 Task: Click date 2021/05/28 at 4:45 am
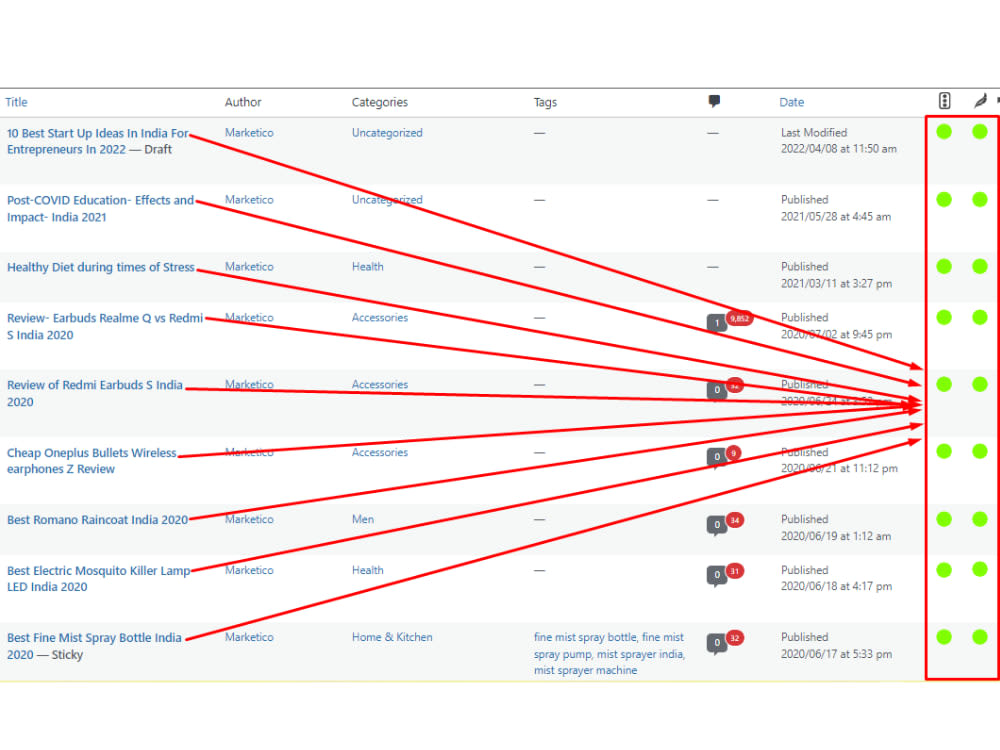tap(836, 217)
